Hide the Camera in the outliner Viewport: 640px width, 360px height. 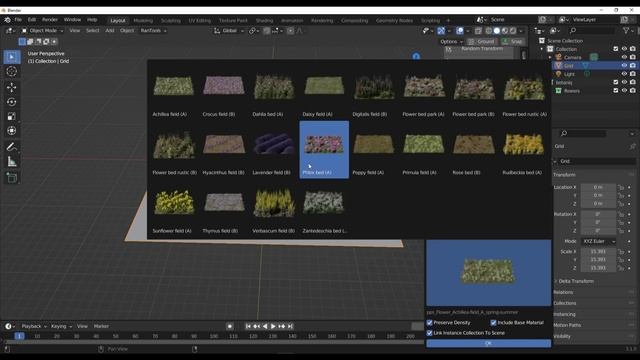(624, 57)
